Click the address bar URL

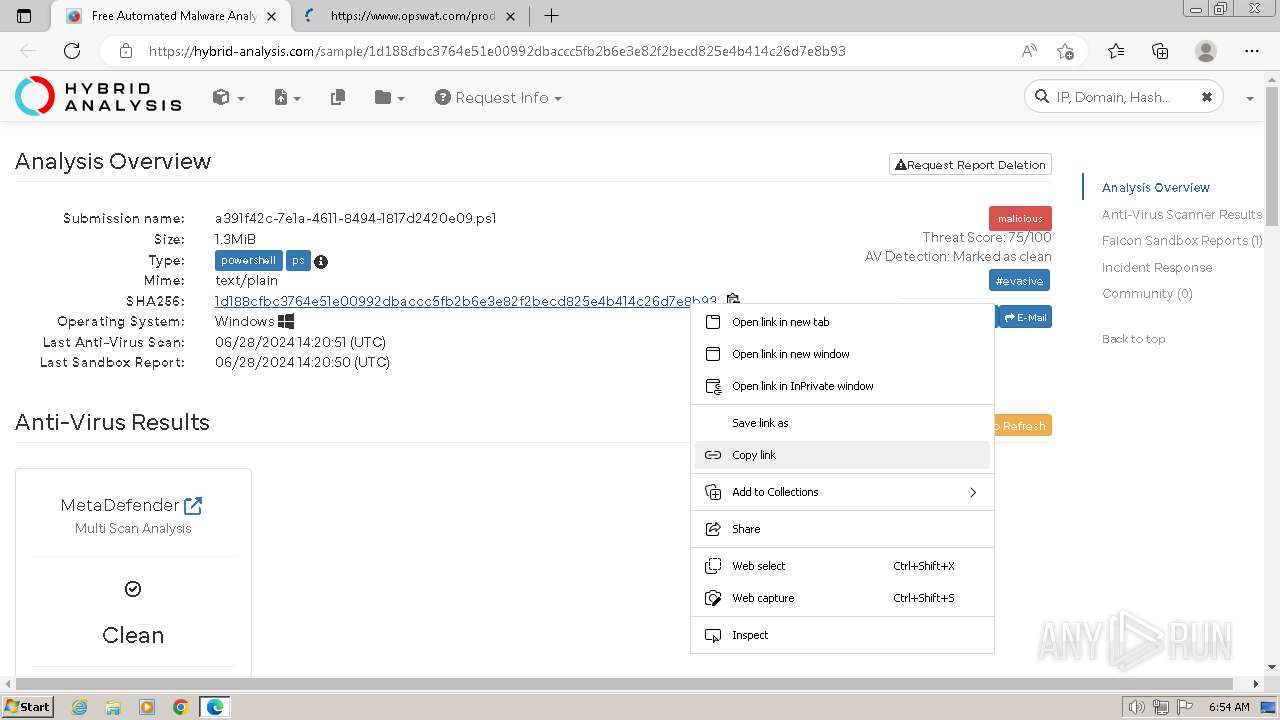click(x=497, y=51)
